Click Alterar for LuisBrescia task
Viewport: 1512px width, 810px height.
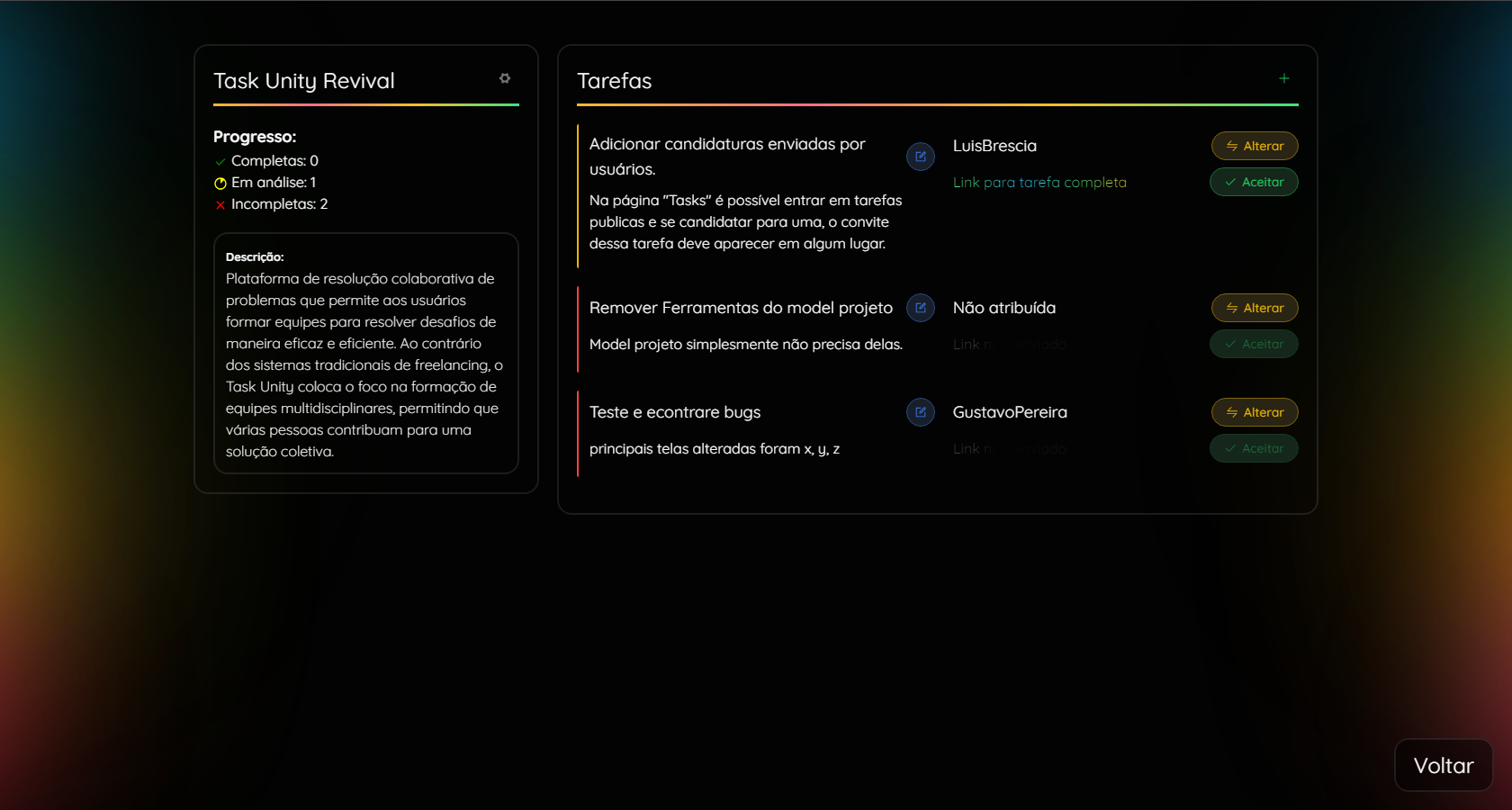coord(1255,146)
